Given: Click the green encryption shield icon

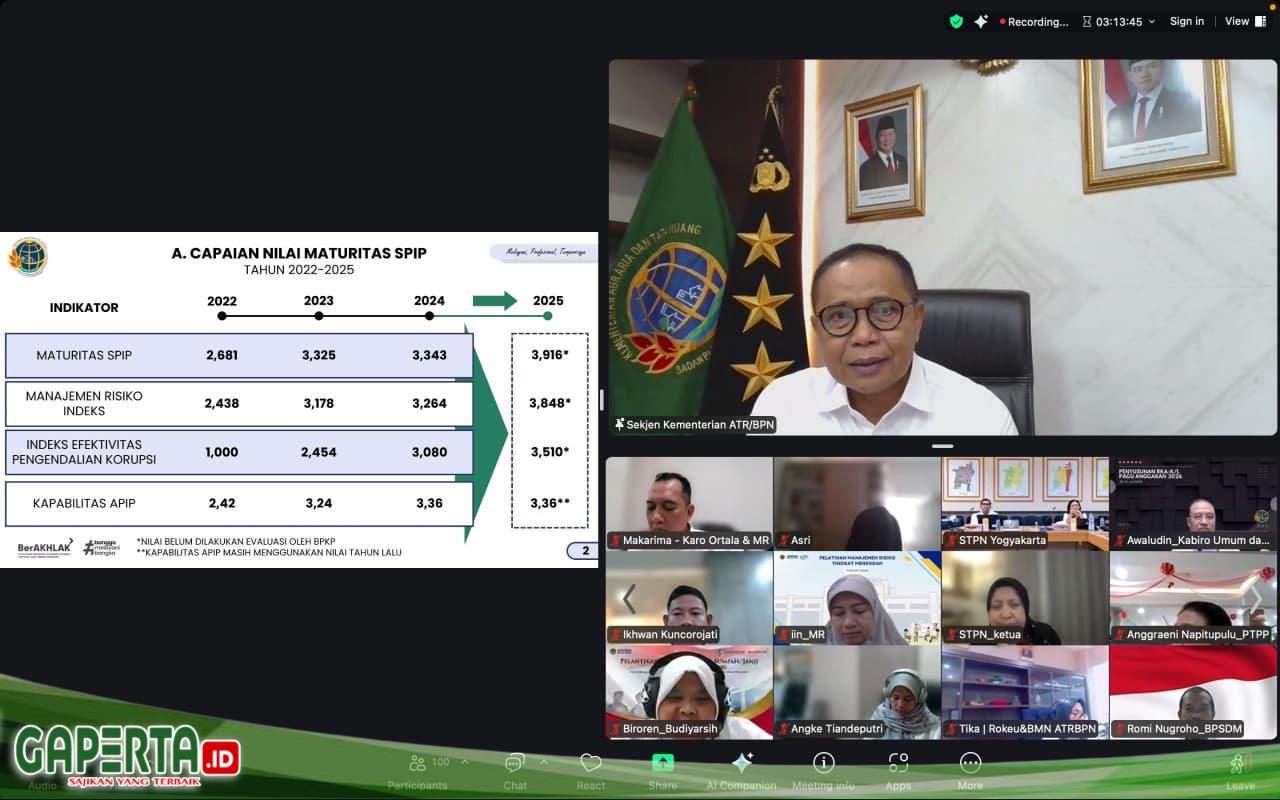Looking at the screenshot, I should pos(956,21).
